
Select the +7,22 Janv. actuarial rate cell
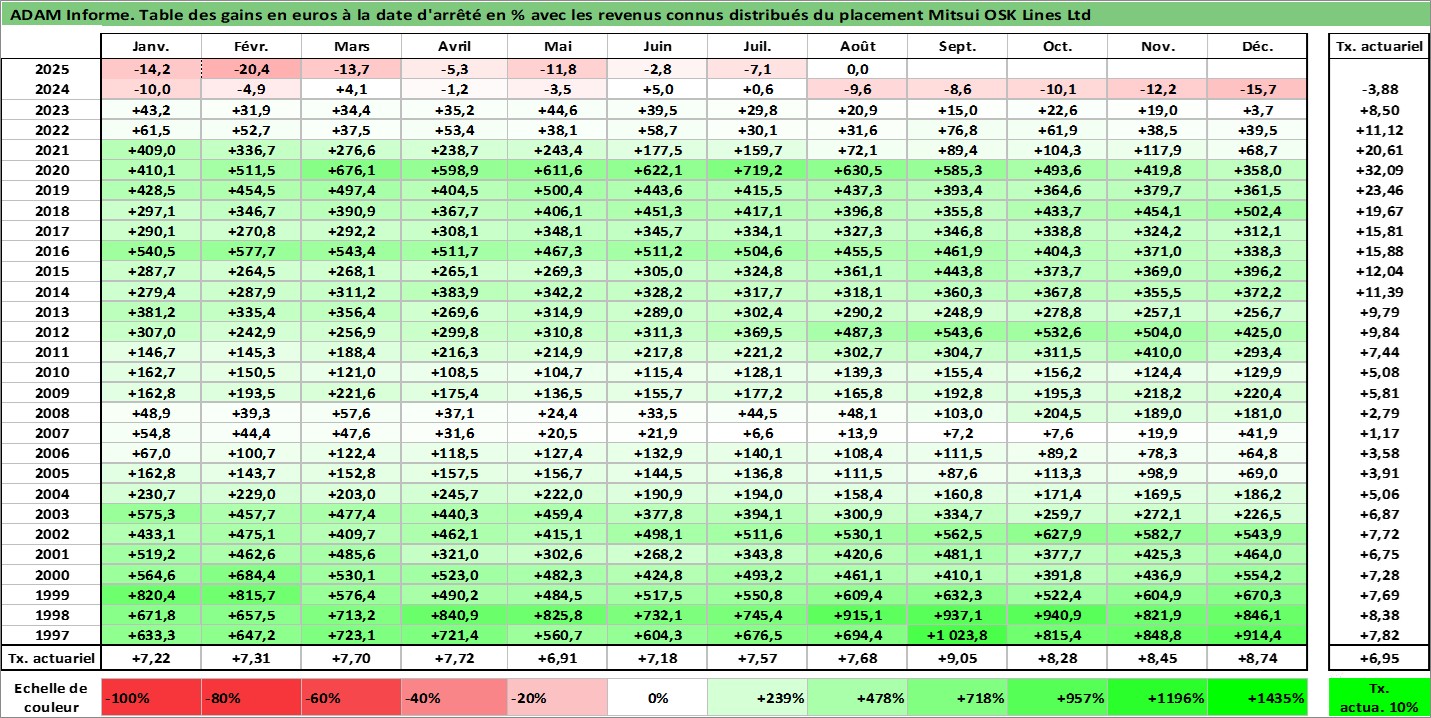[151, 657]
